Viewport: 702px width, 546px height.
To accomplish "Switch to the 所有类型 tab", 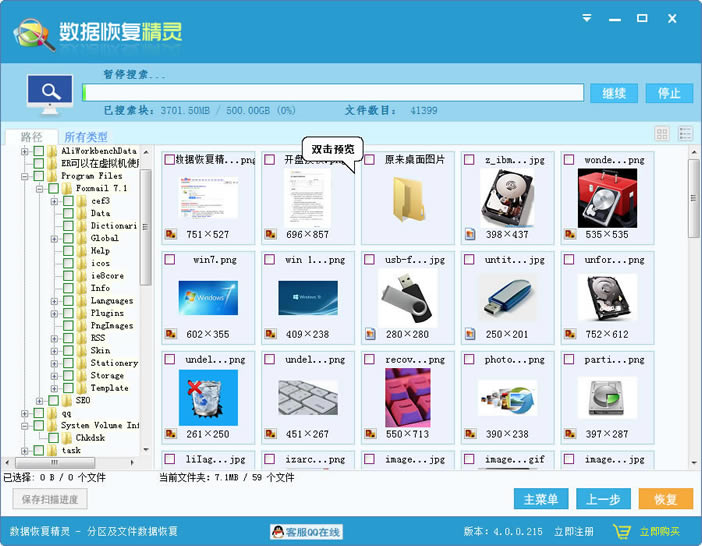I will pos(86,136).
